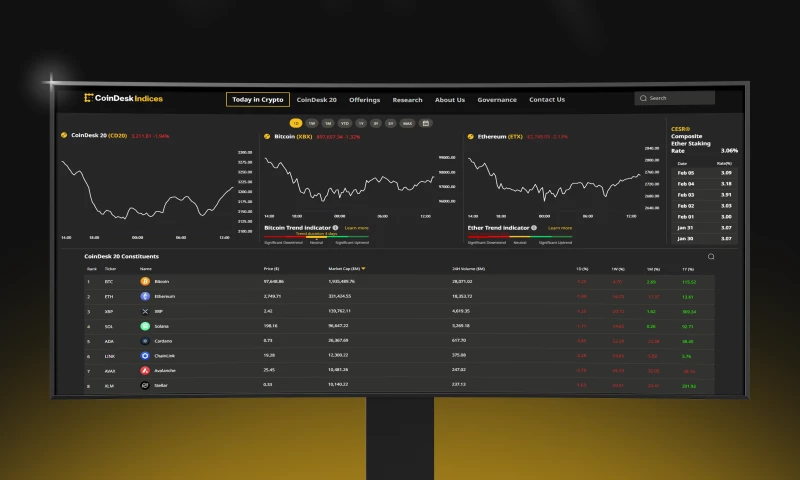This screenshot has width=800, height=480.
Task: Click the BTC ticker cell
Action: [109, 282]
